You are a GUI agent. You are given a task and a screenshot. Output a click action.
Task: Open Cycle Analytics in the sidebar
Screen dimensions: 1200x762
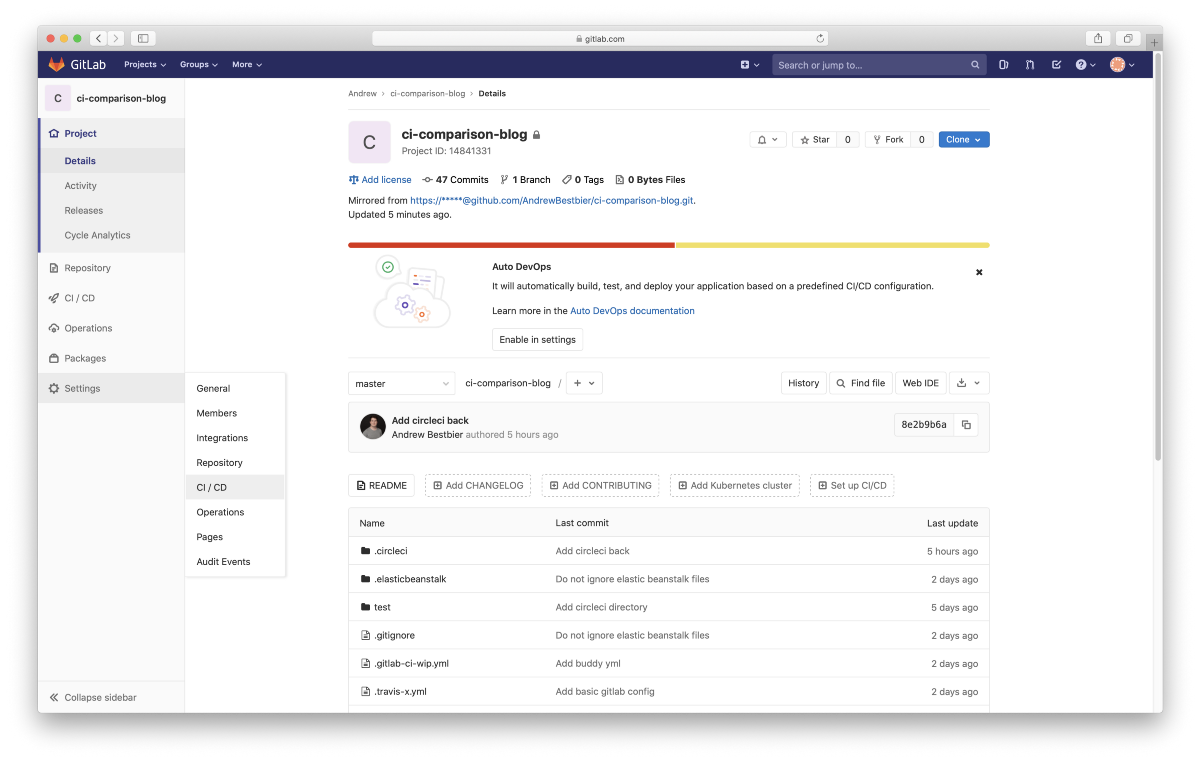(111, 236)
